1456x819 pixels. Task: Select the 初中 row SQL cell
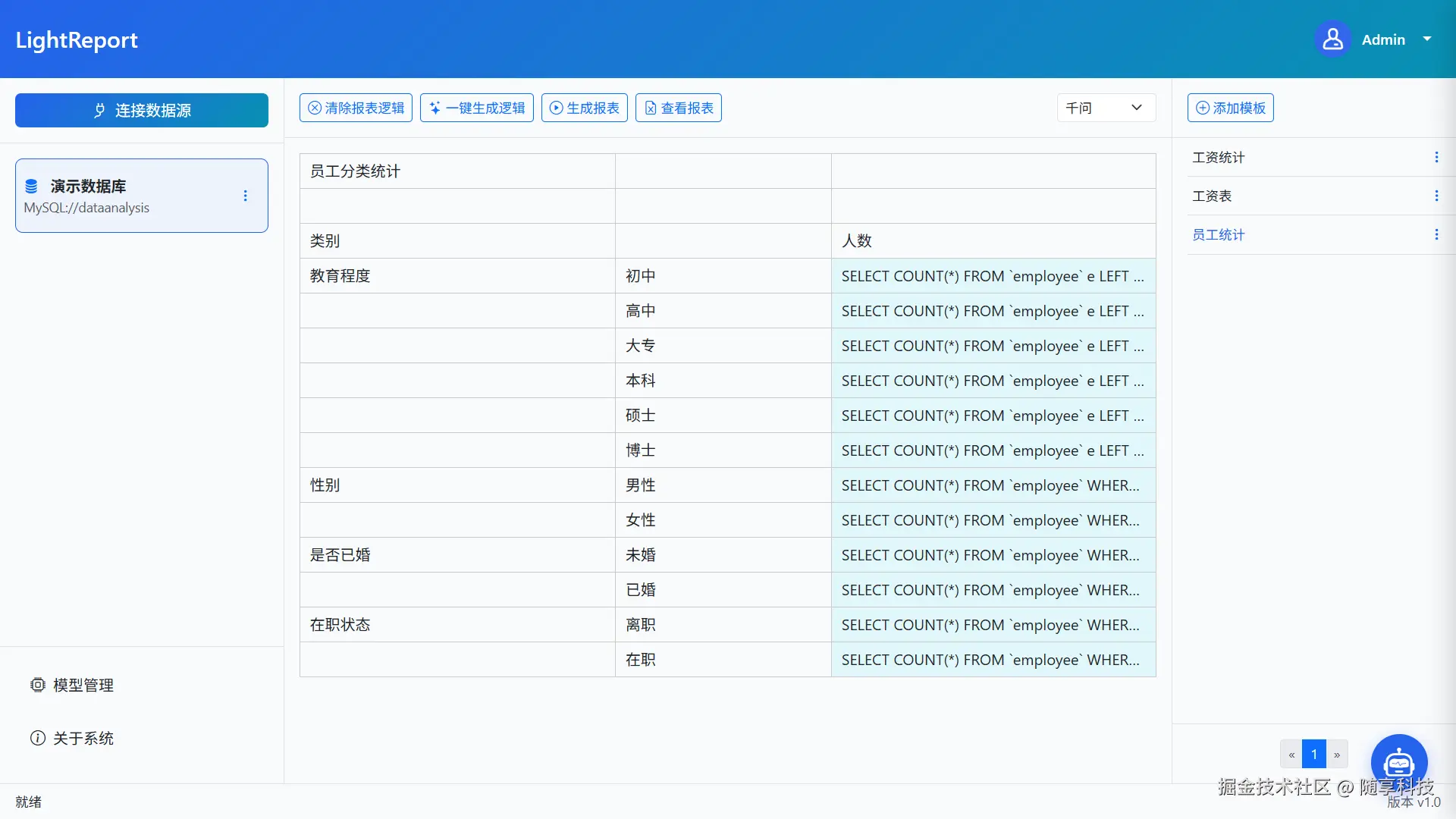point(993,276)
